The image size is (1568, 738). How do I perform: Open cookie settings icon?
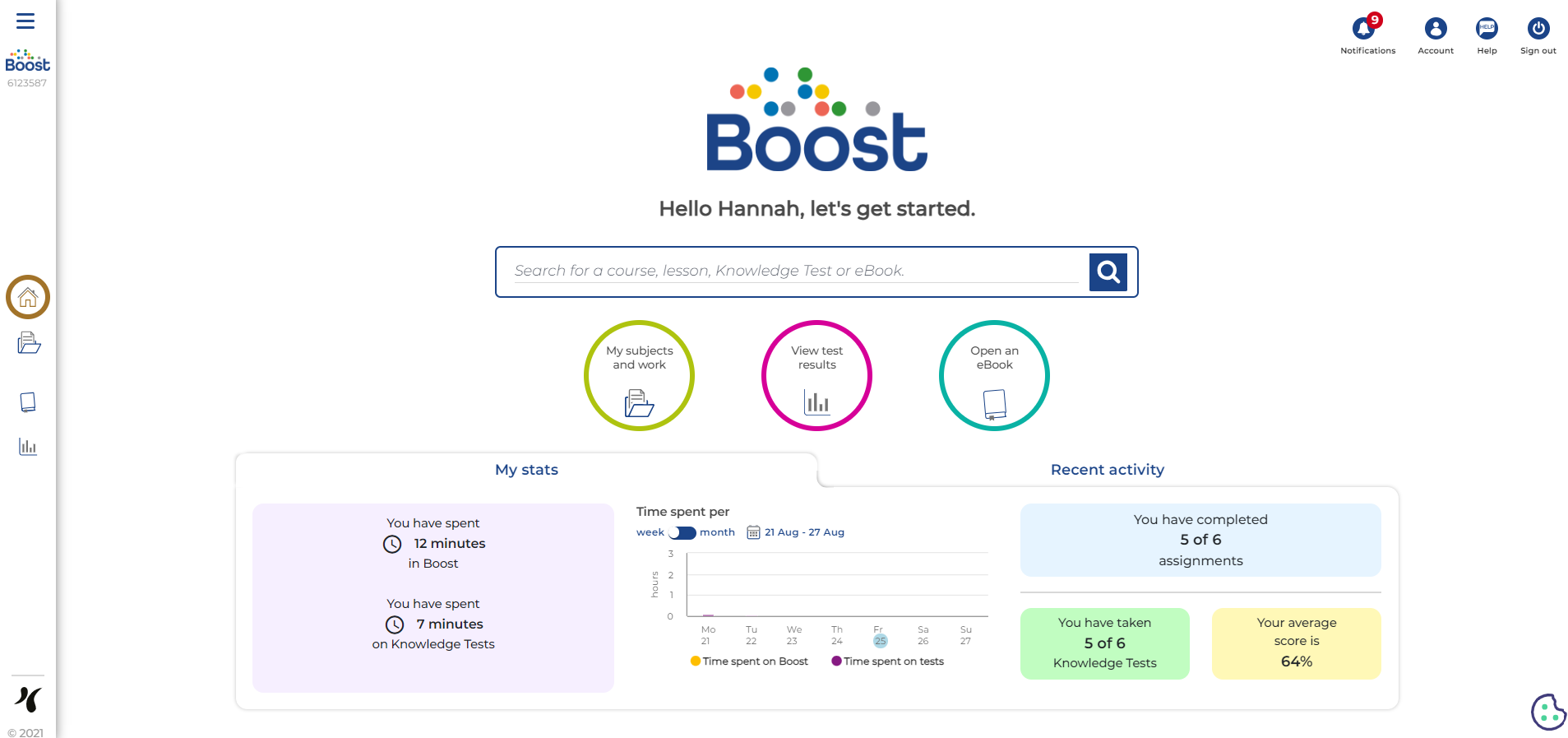[x=1547, y=712]
